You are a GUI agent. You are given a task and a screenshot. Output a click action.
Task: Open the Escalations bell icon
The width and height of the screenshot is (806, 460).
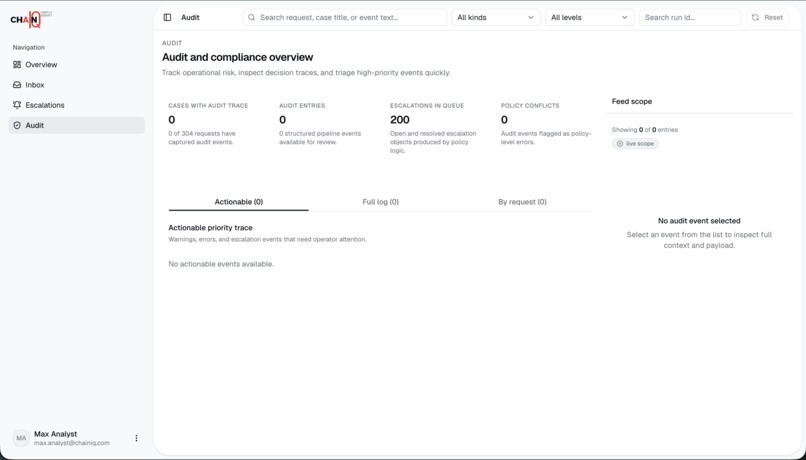(17, 105)
